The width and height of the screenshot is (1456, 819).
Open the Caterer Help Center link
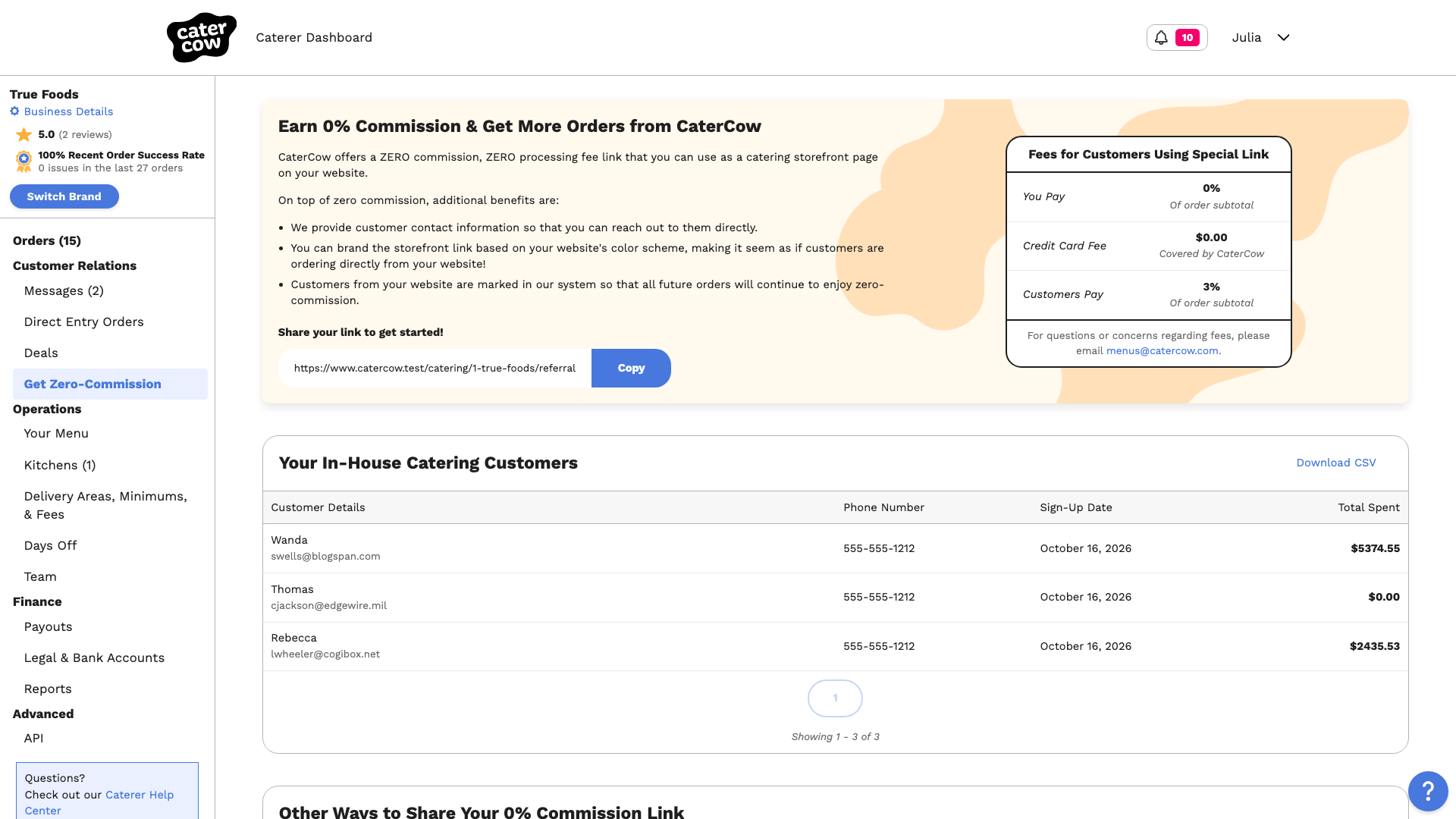(99, 802)
